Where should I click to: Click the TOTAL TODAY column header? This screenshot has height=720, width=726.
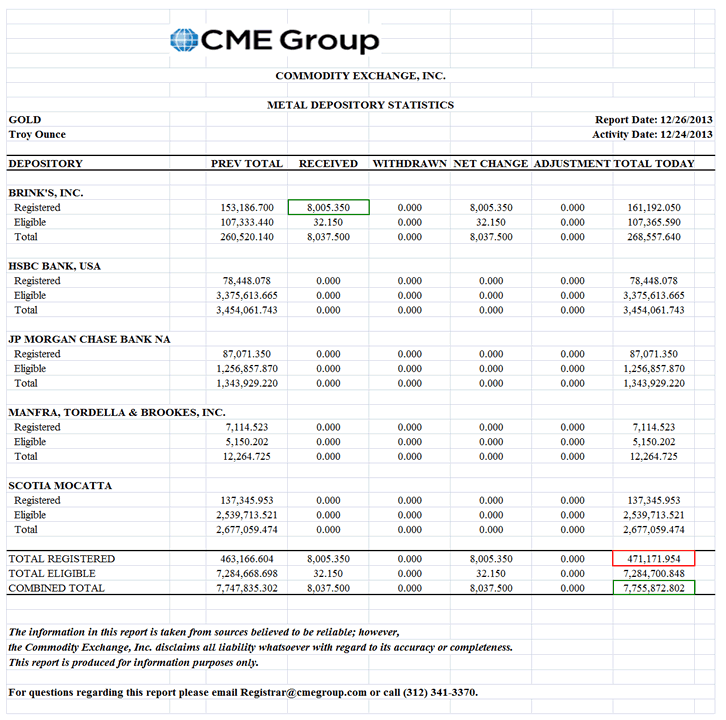[x=654, y=163]
